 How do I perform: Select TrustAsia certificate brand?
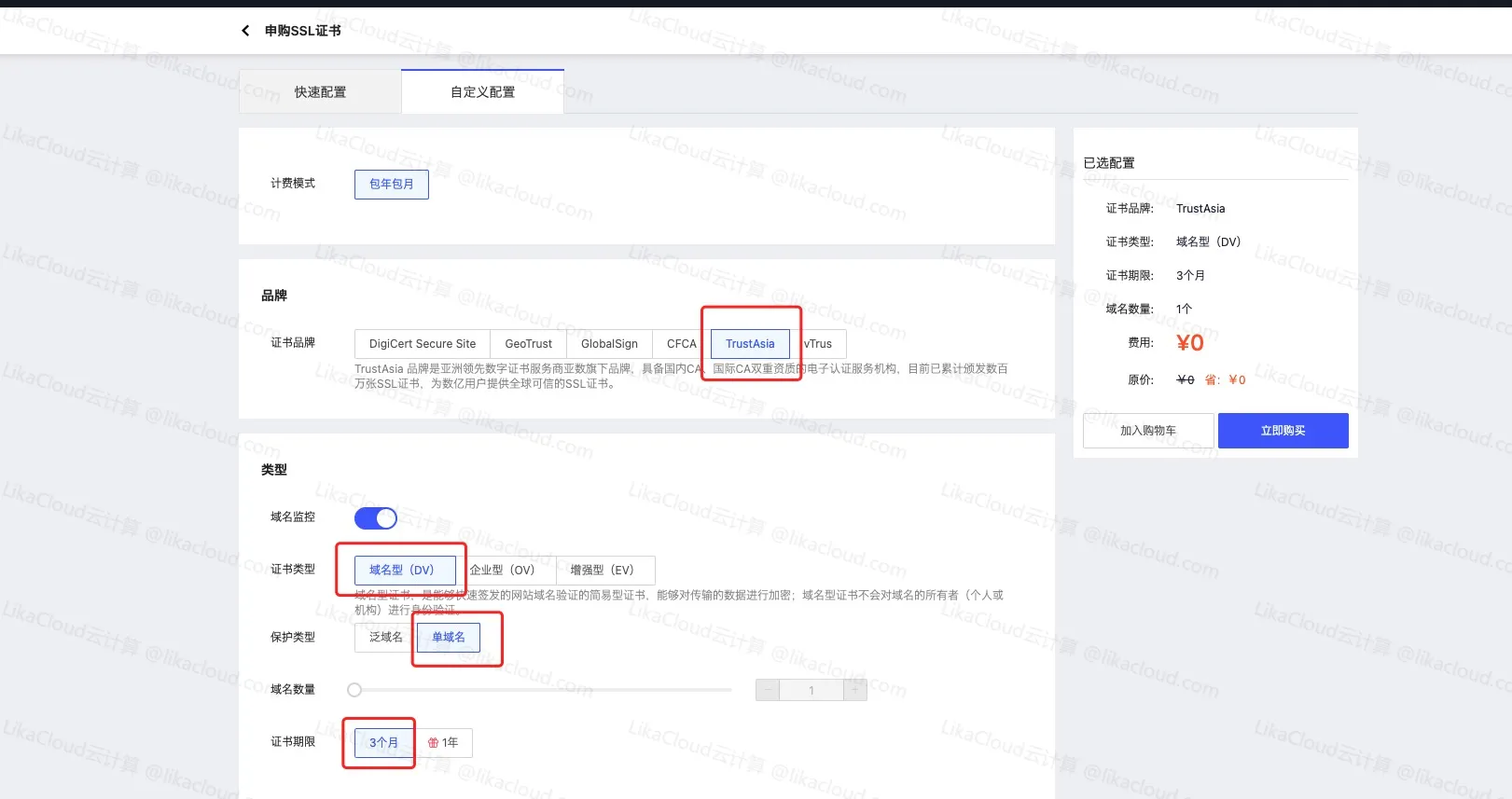(x=750, y=344)
